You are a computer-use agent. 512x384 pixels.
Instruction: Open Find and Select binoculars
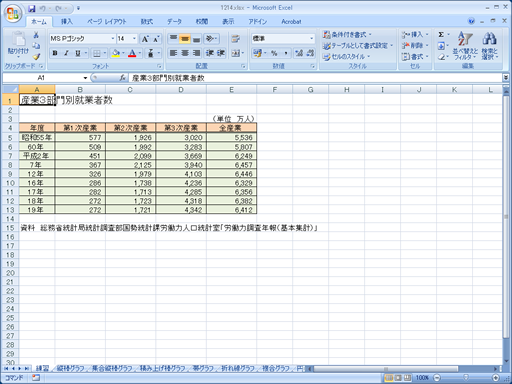click(x=489, y=46)
